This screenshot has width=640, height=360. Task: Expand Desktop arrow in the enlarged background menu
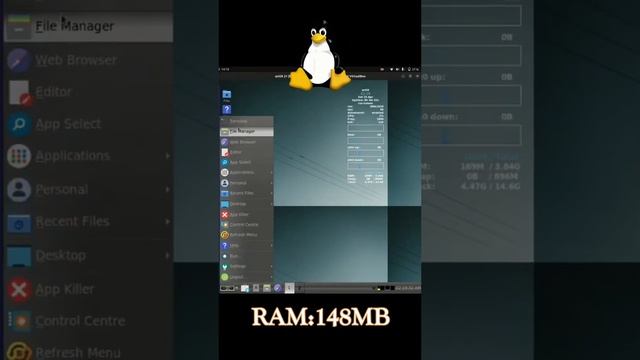pyautogui.click(x=168, y=256)
